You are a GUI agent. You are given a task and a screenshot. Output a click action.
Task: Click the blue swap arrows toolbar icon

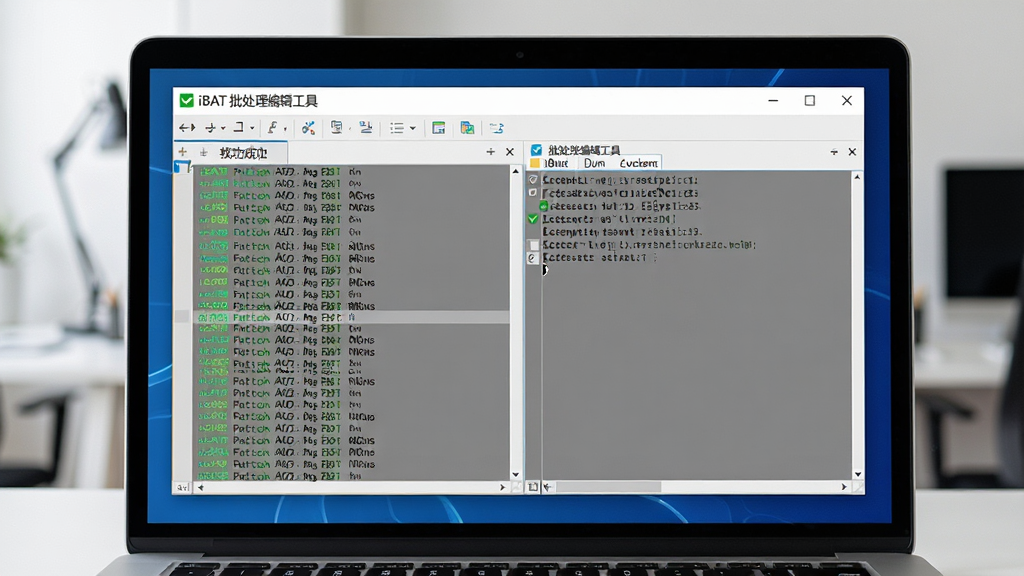(x=496, y=128)
